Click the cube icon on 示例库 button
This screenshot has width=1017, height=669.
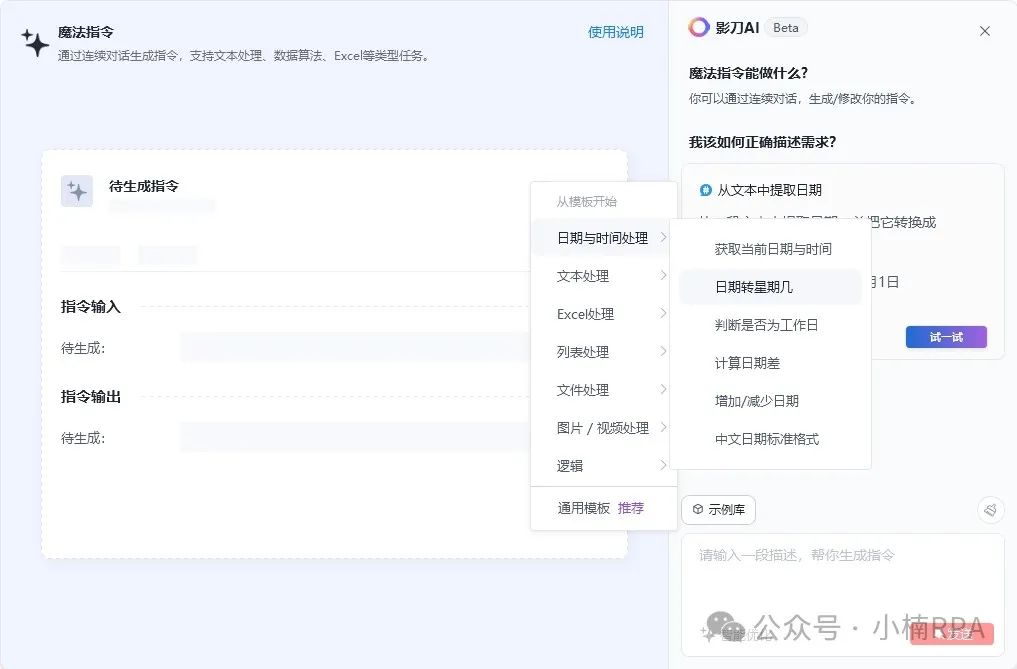pos(697,510)
